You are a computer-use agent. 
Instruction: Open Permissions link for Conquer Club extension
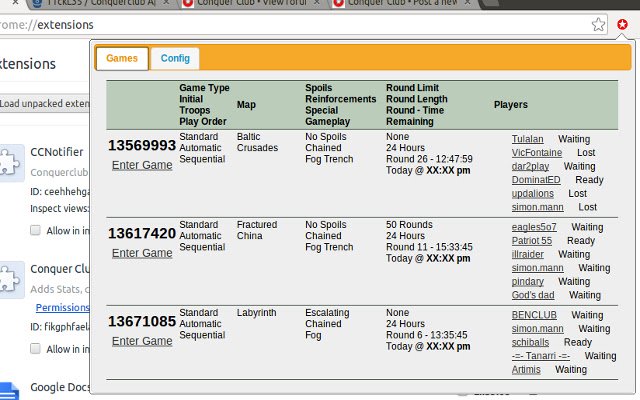[62, 307]
